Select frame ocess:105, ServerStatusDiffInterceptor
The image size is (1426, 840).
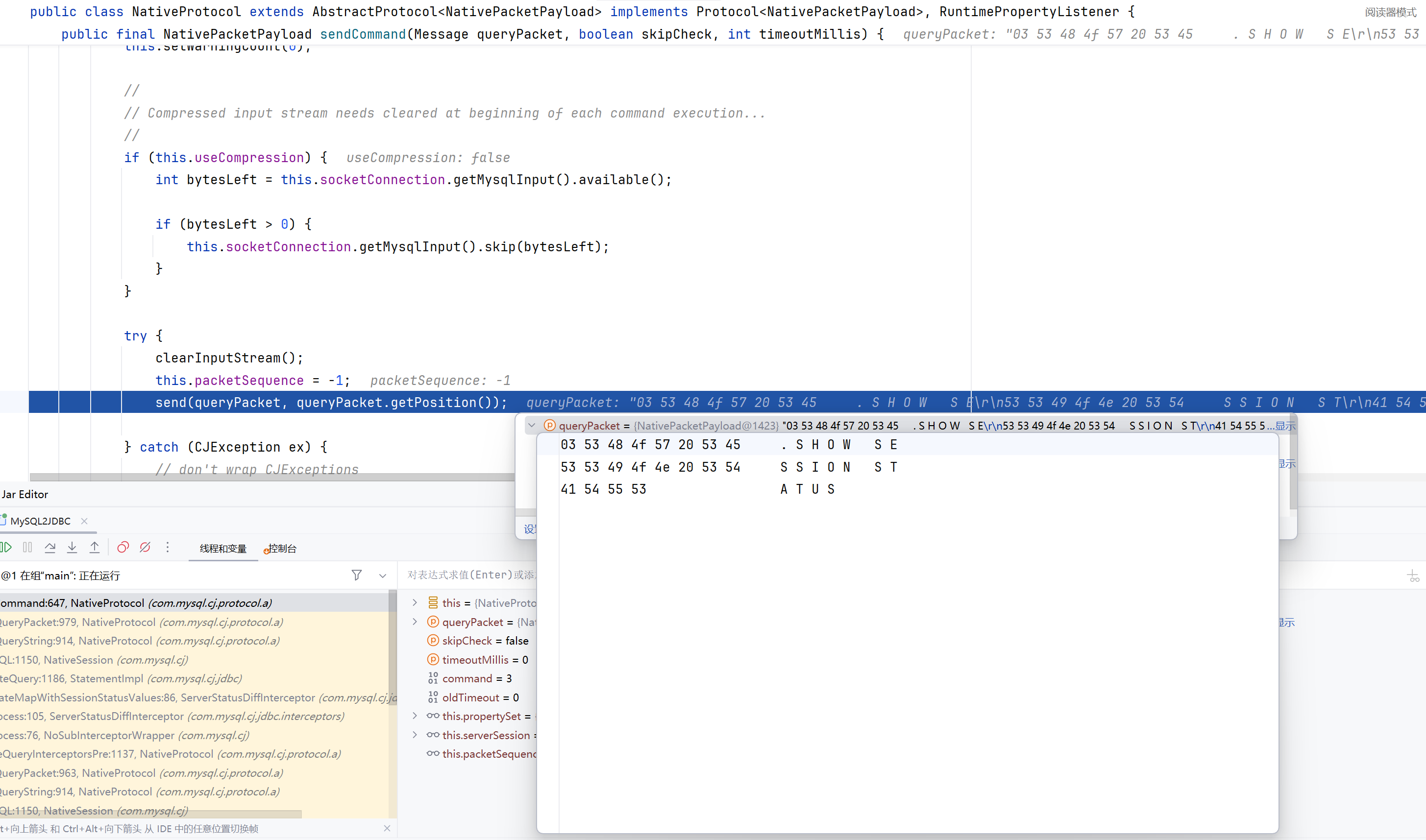(x=195, y=716)
